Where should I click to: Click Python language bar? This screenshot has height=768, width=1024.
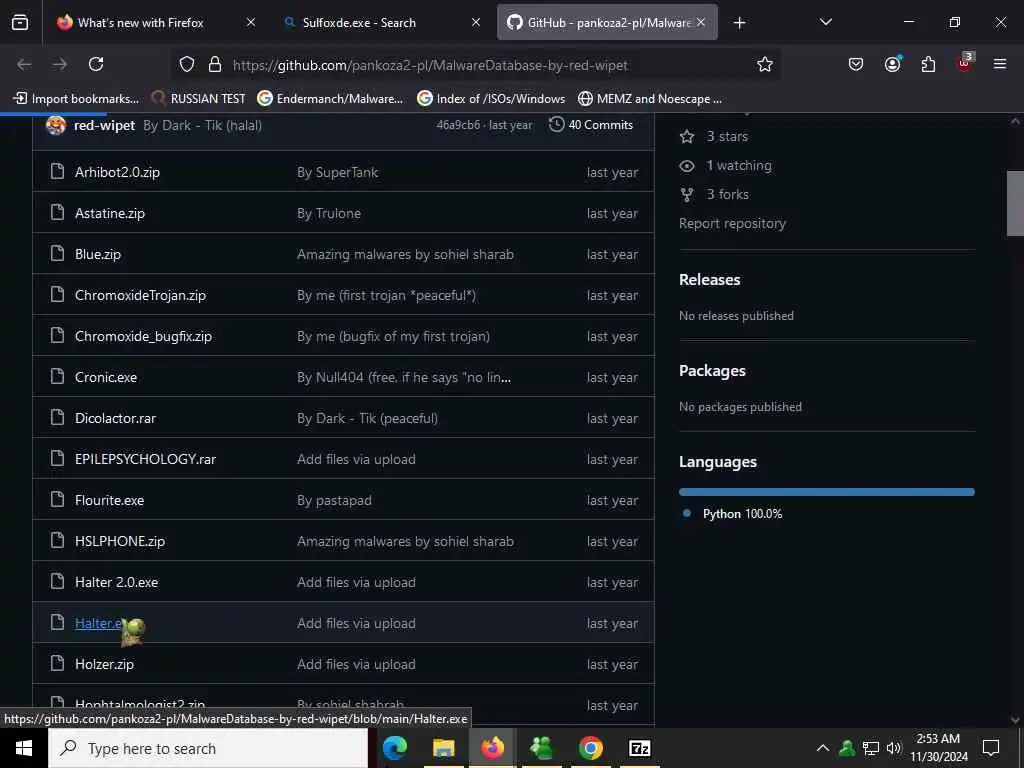click(x=827, y=492)
